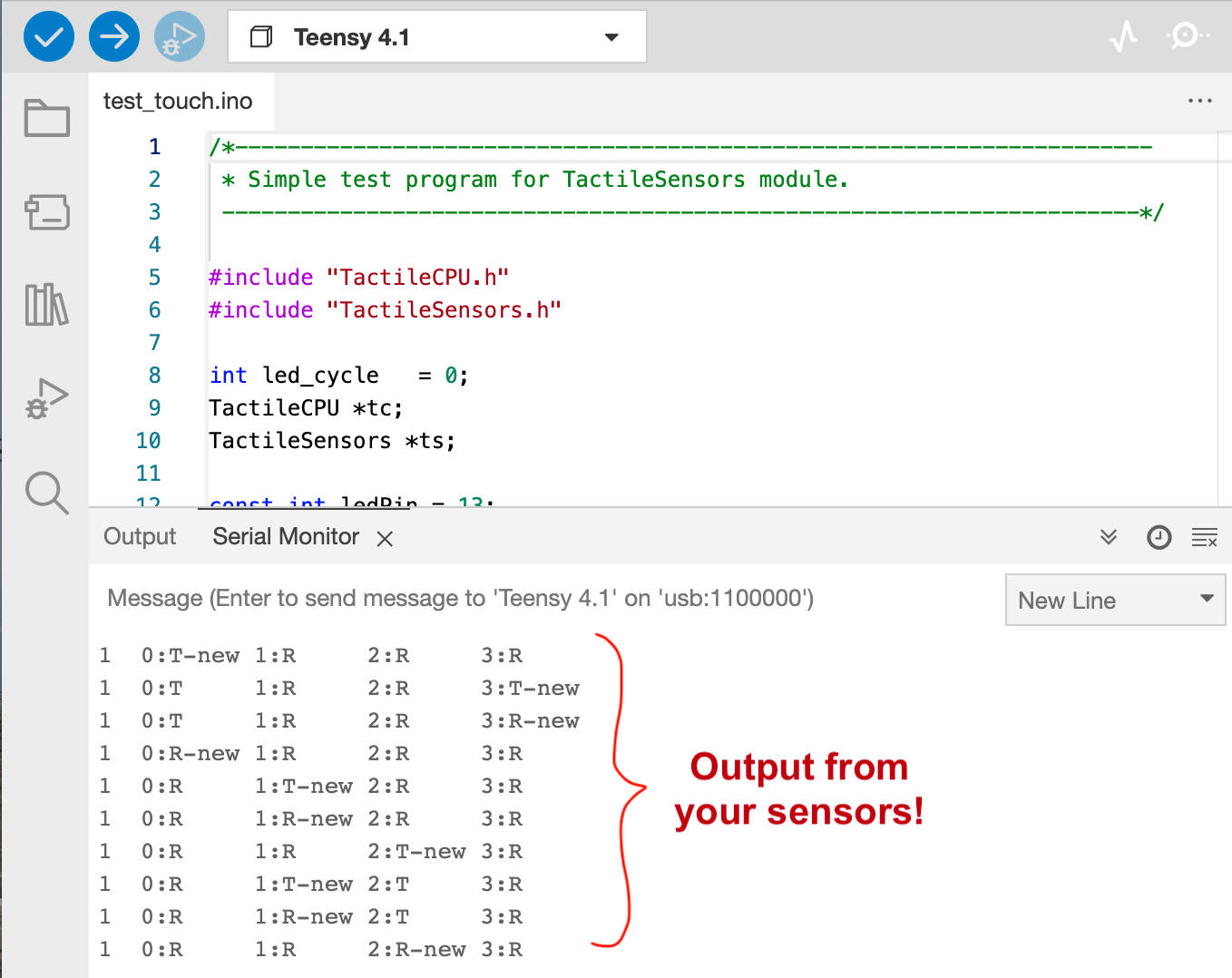Select the test_touch.ino editor tab
Screen dimensions: 1232x978
pyautogui.click(x=178, y=101)
